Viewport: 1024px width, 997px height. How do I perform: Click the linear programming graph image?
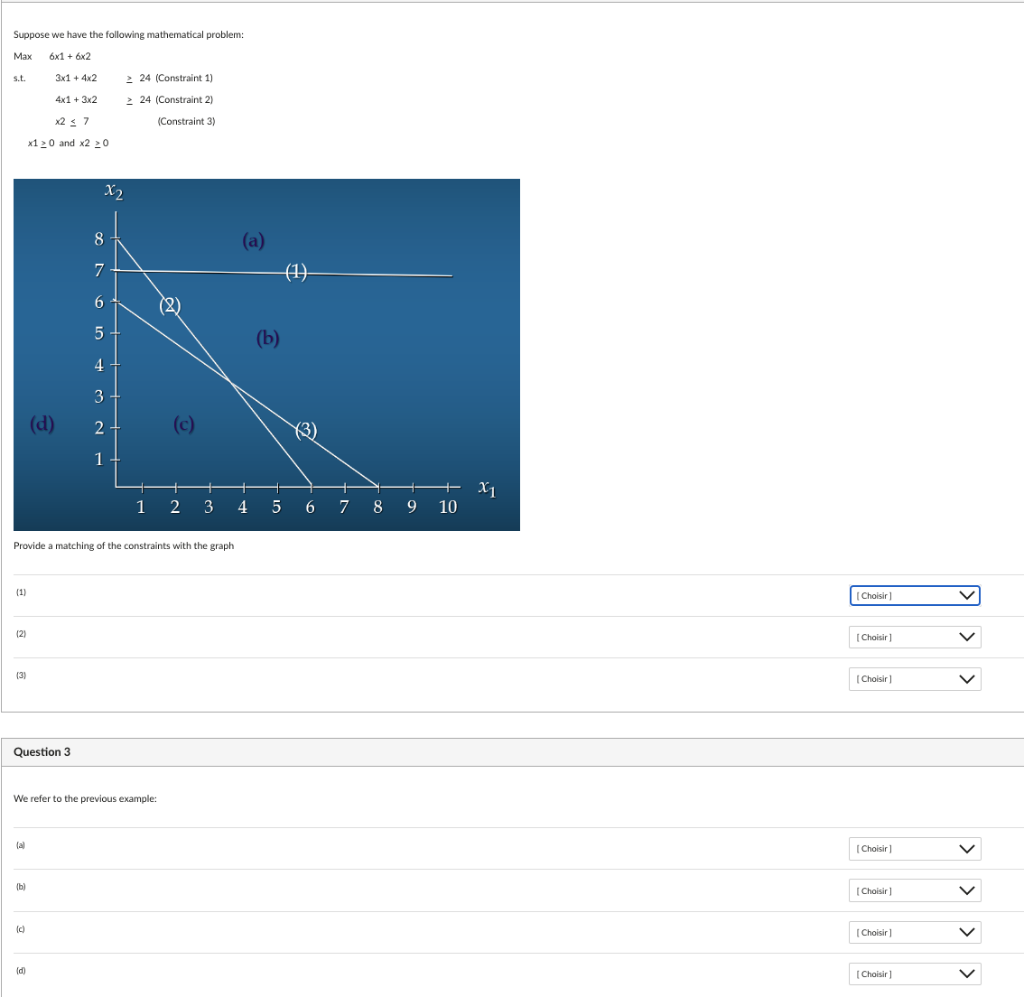[266, 355]
